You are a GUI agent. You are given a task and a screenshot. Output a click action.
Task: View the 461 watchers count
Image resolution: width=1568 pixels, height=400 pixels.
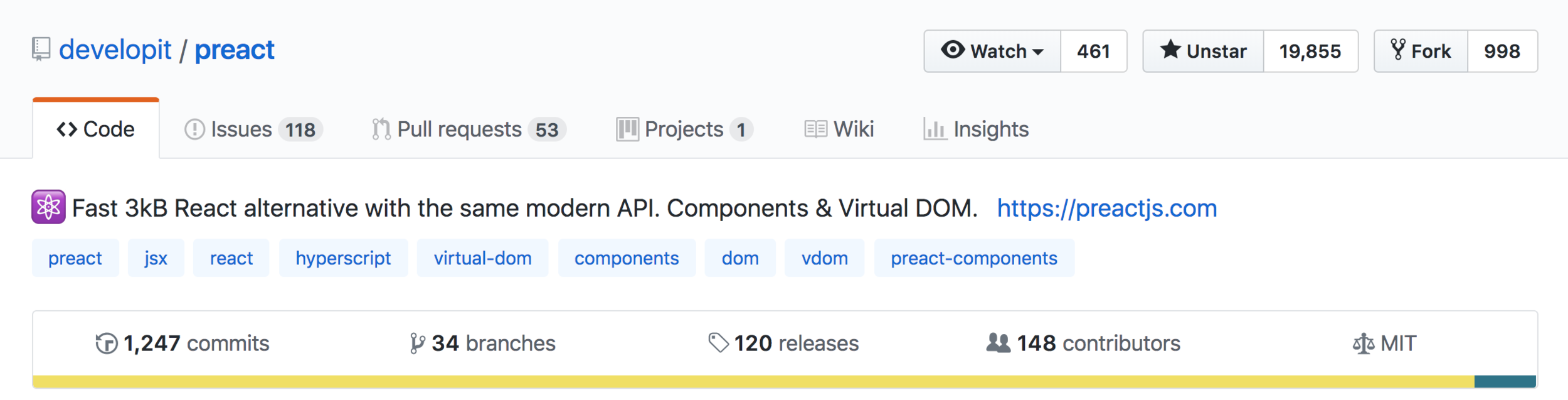[x=1094, y=51]
